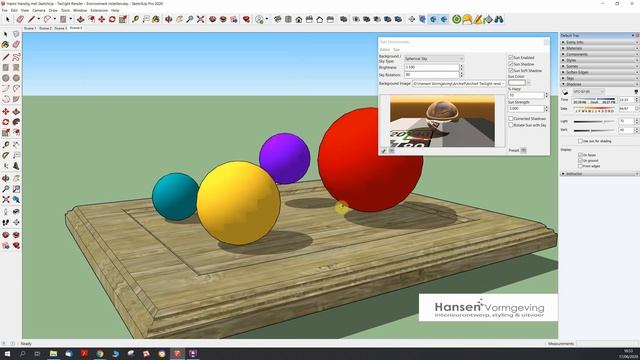Enable Rotate Sun with Sky checkbox

tap(511, 125)
